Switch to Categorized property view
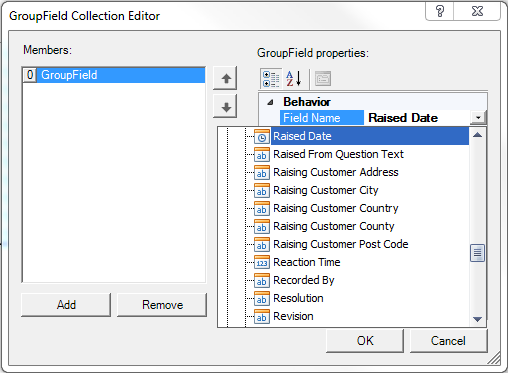Image resolution: width=508 pixels, height=373 pixels. 271,79
